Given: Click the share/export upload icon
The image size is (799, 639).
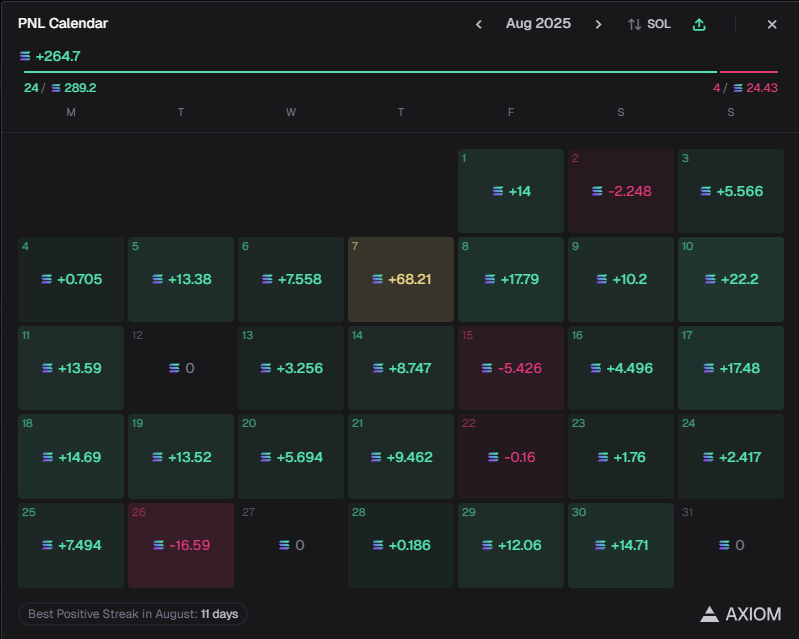Looking at the screenshot, I should point(699,24).
